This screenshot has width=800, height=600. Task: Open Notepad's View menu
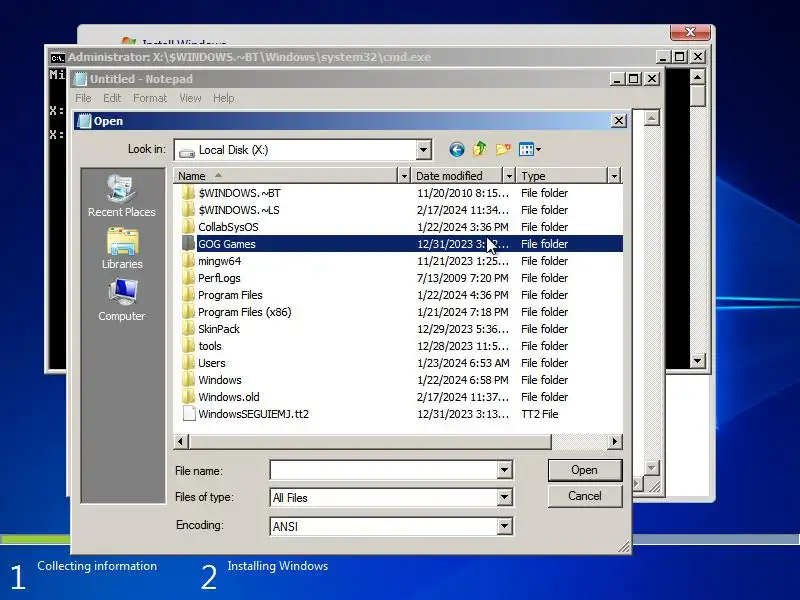click(190, 98)
